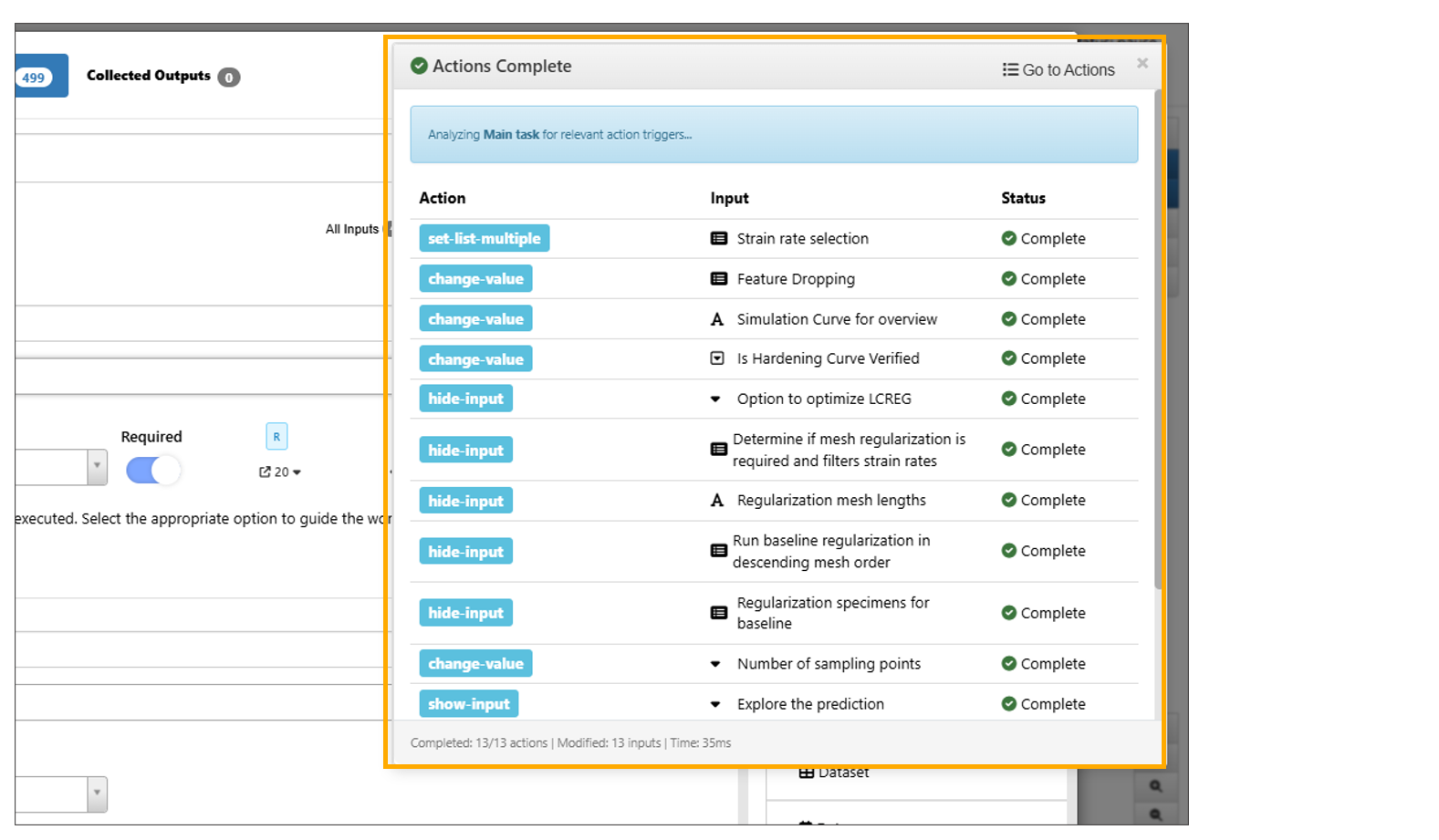The height and width of the screenshot is (840, 1439).
Task: Click the list icon beside Feature Dropping
Action: [719, 279]
